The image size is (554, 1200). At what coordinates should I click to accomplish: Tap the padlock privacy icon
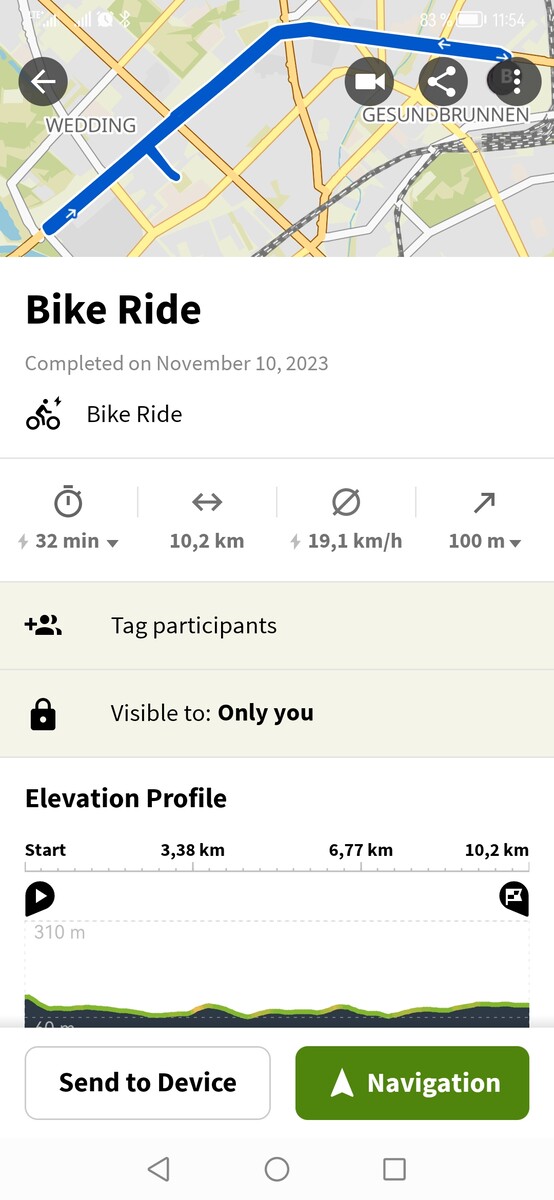tap(43, 714)
